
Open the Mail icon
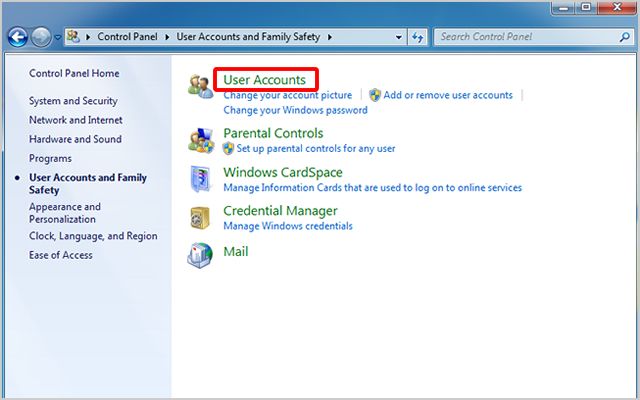200,255
